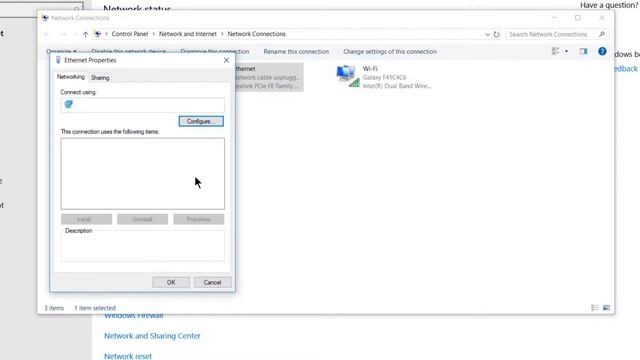Open the Organize dropdown menu
The width and height of the screenshot is (640, 360).
coord(61,51)
